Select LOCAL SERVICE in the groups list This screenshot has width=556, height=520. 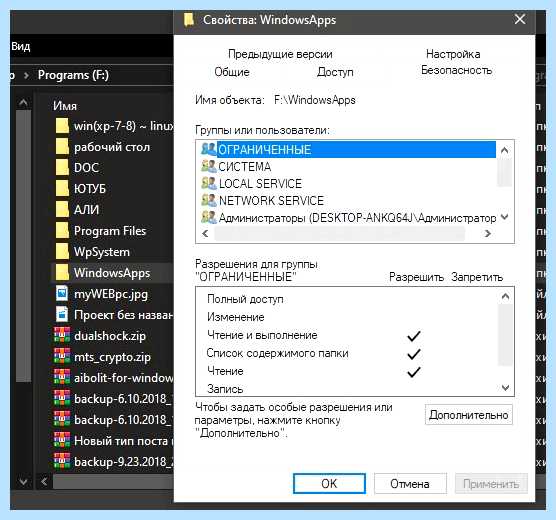(x=260, y=183)
